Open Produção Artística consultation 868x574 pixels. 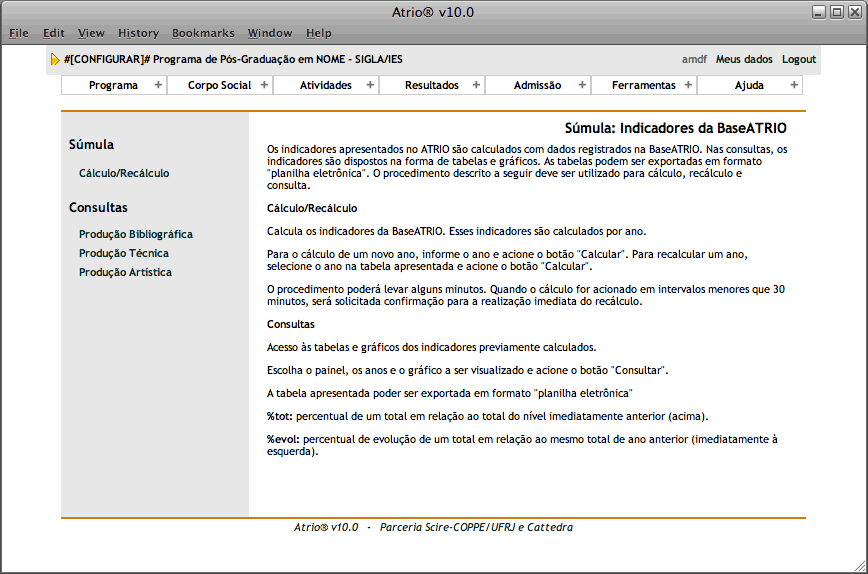pyautogui.click(x=125, y=272)
